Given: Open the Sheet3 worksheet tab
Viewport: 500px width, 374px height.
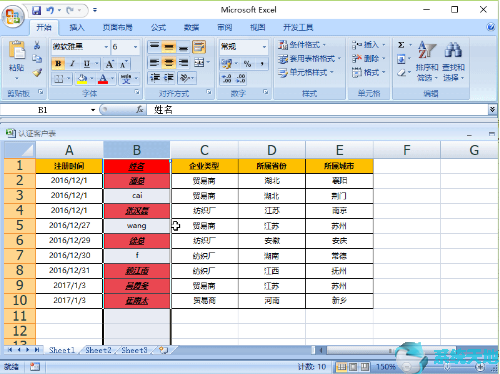Looking at the screenshot, I should tap(134, 350).
